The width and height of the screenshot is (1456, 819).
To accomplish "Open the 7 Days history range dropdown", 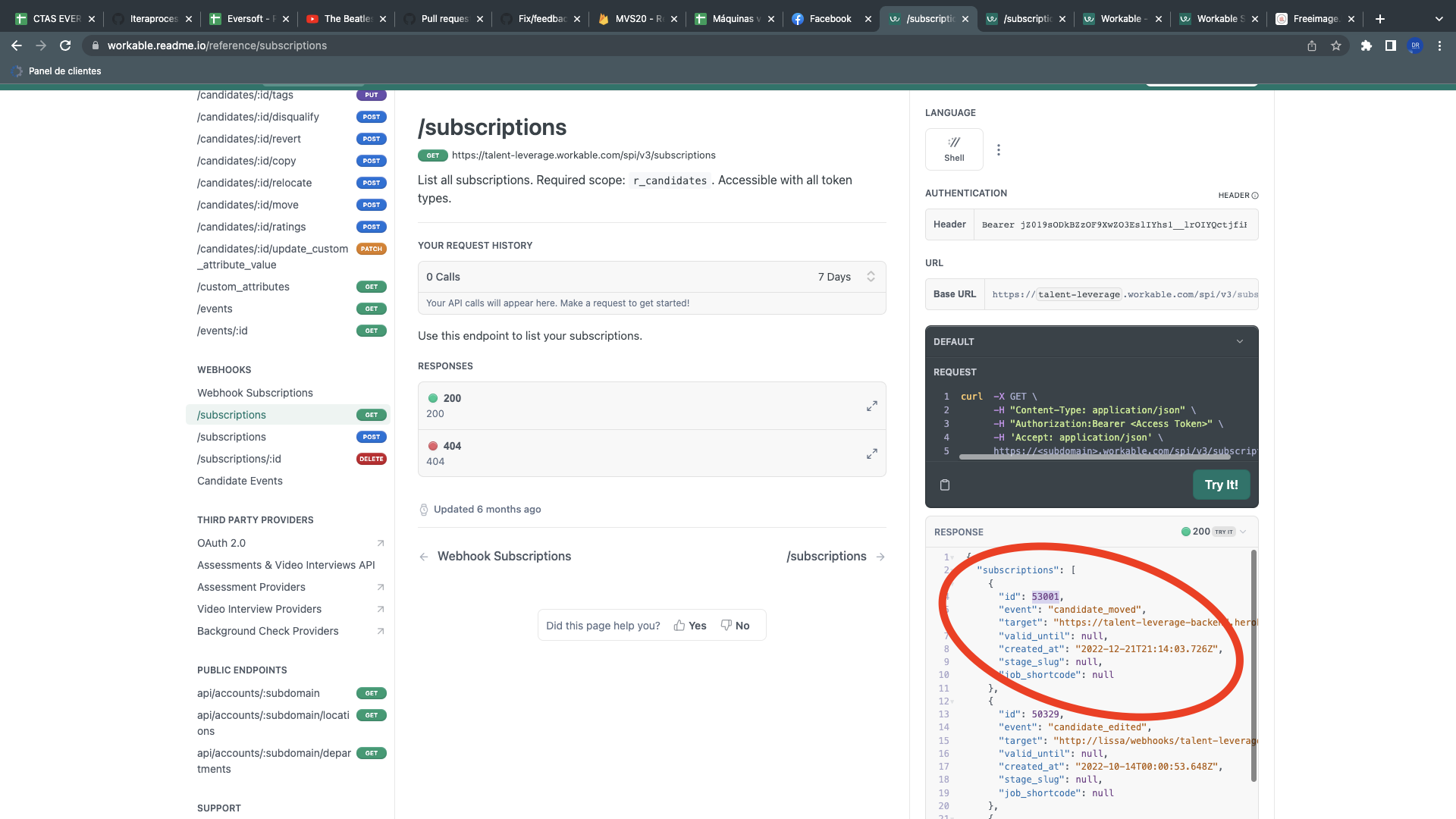I will pos(846,277).
